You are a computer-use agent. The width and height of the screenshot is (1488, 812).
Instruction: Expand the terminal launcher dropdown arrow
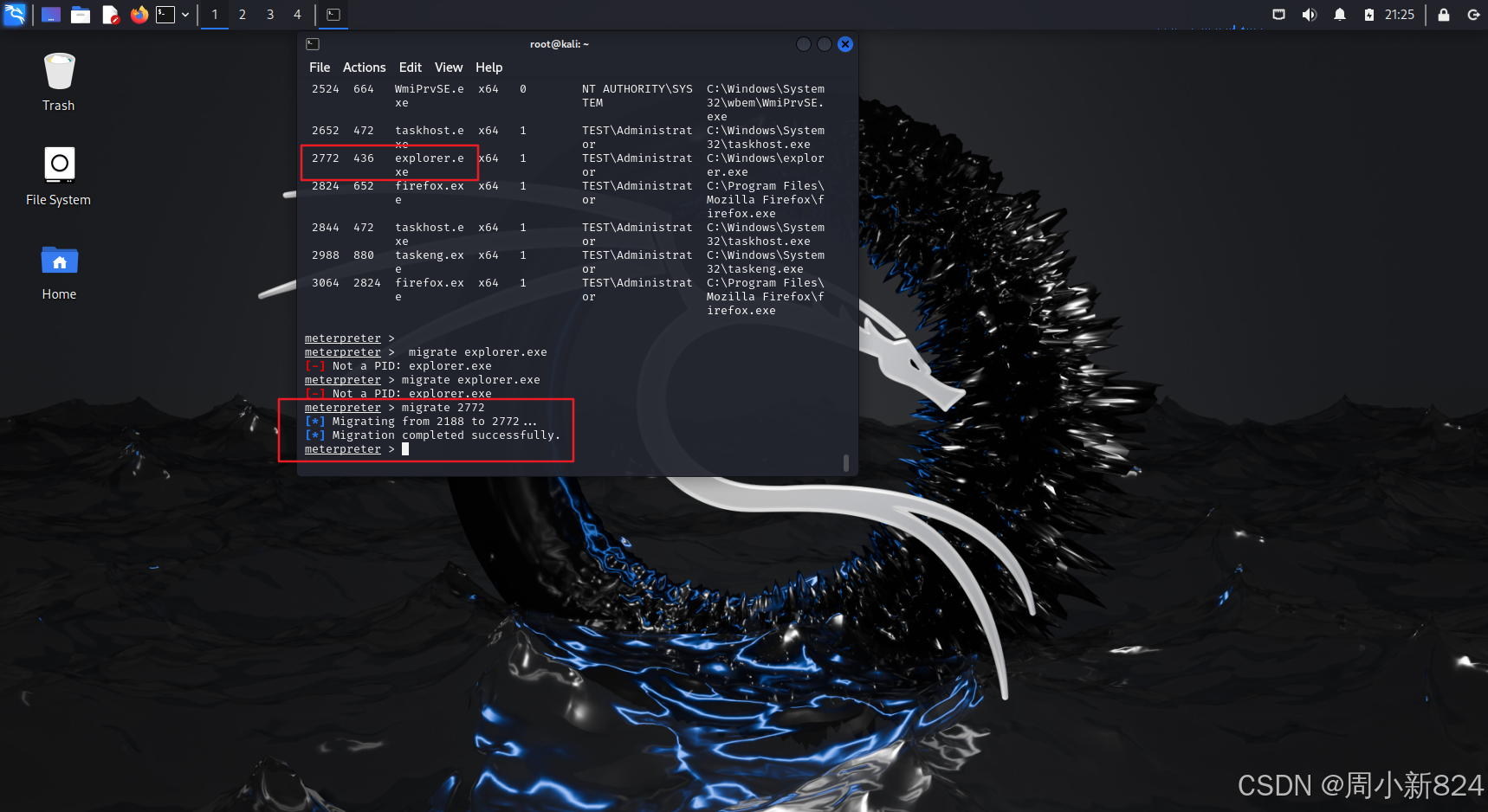(x=185, y=15)
